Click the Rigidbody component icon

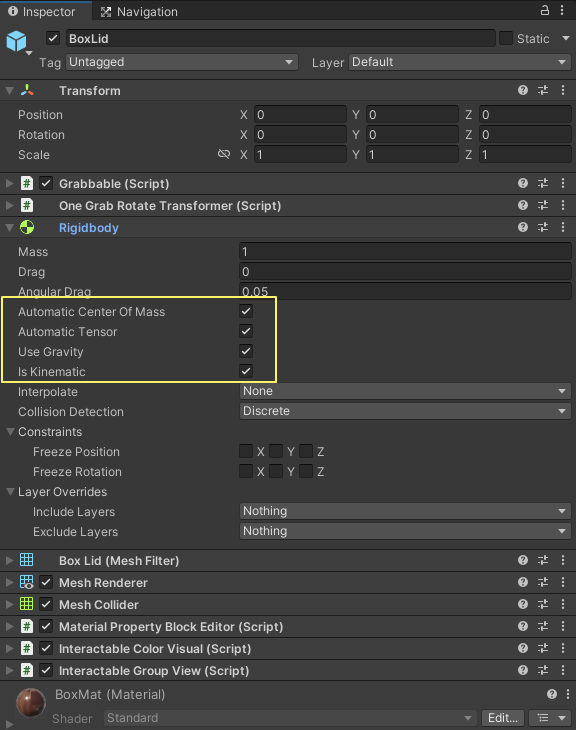click(27, 227)
